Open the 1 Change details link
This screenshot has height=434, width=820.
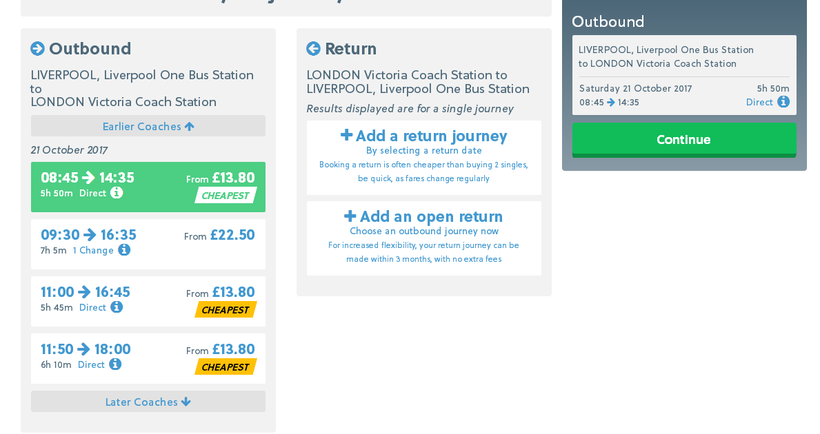click(93, 250)
